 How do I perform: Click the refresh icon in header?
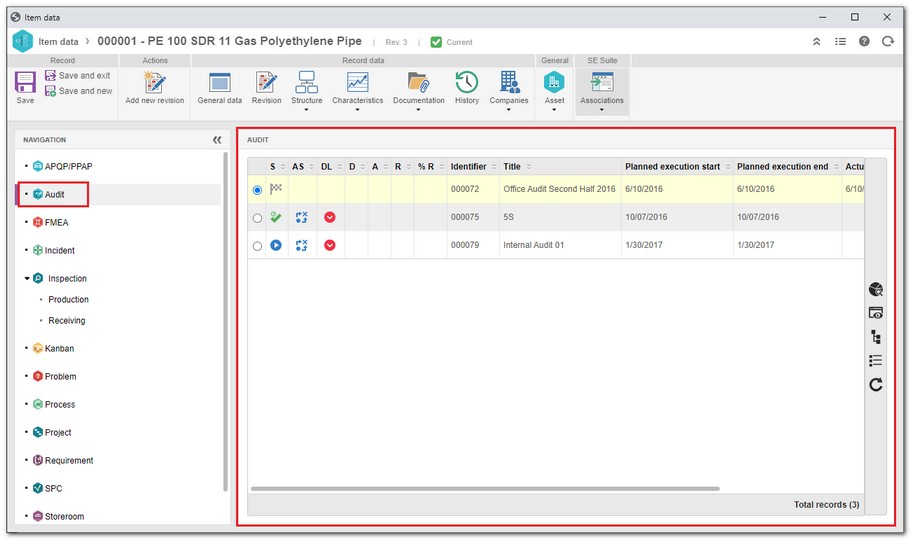coord(888,41)
